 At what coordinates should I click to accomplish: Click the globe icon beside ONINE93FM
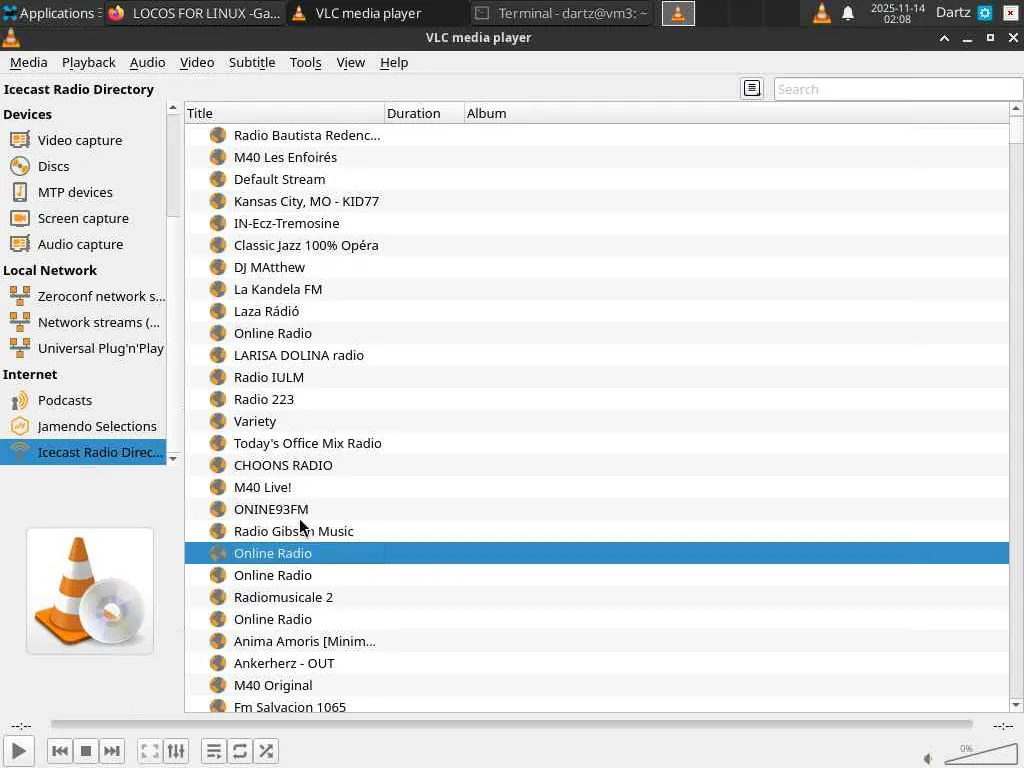[x=217, y=509]
